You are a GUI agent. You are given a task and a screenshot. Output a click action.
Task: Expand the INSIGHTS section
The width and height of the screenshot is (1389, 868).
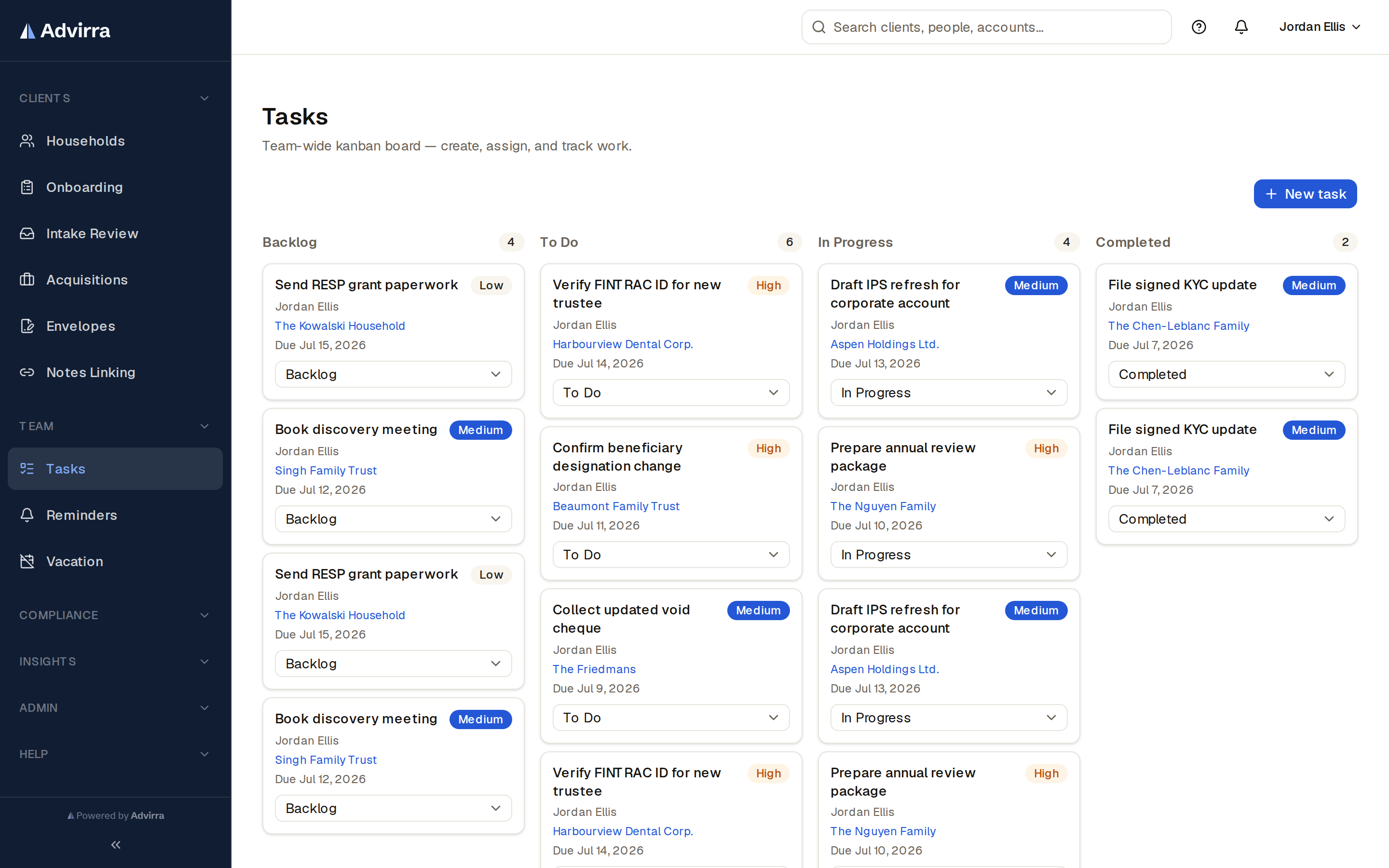115,661
